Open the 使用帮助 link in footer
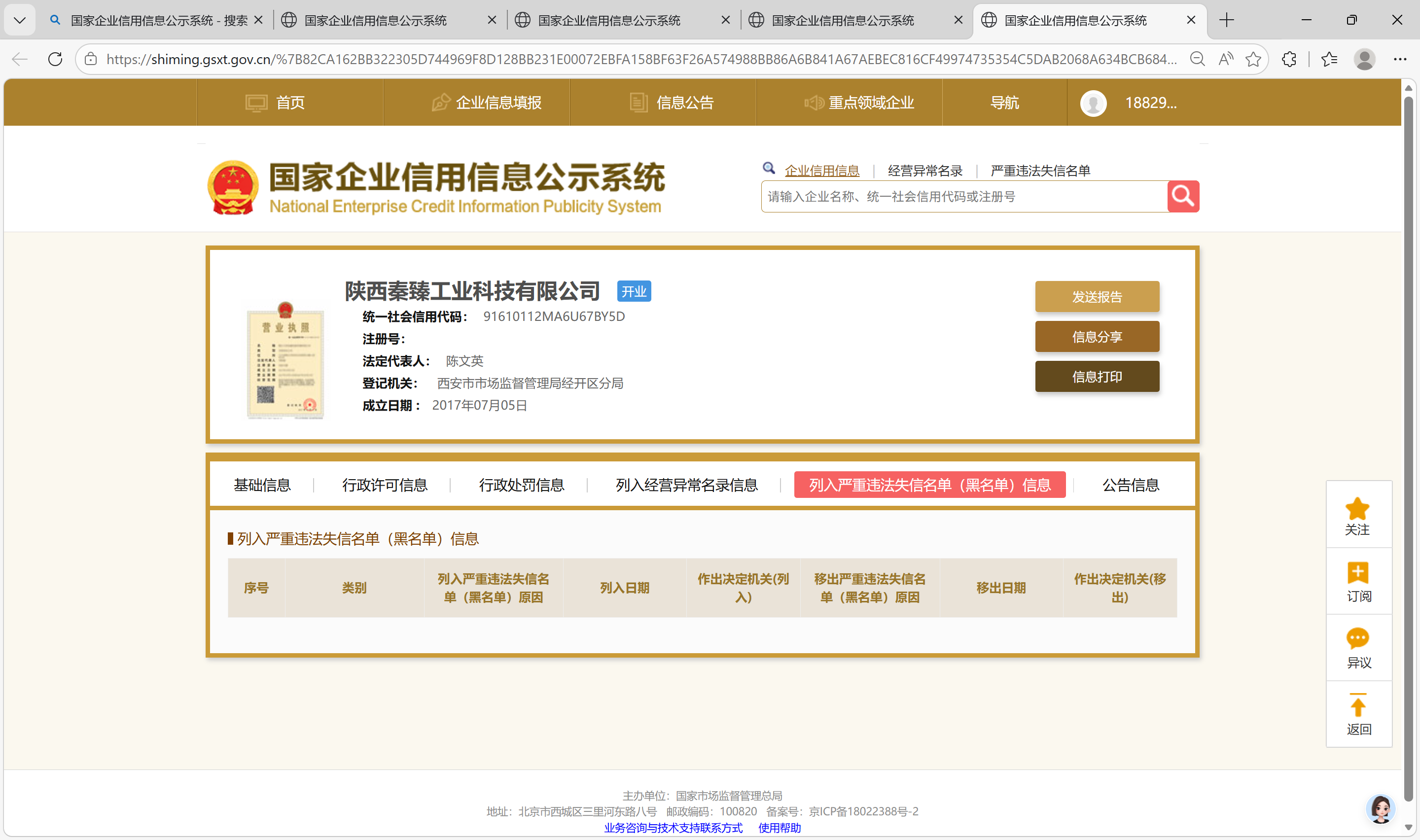The image size is (1420, 840). (x=779, y=828)
